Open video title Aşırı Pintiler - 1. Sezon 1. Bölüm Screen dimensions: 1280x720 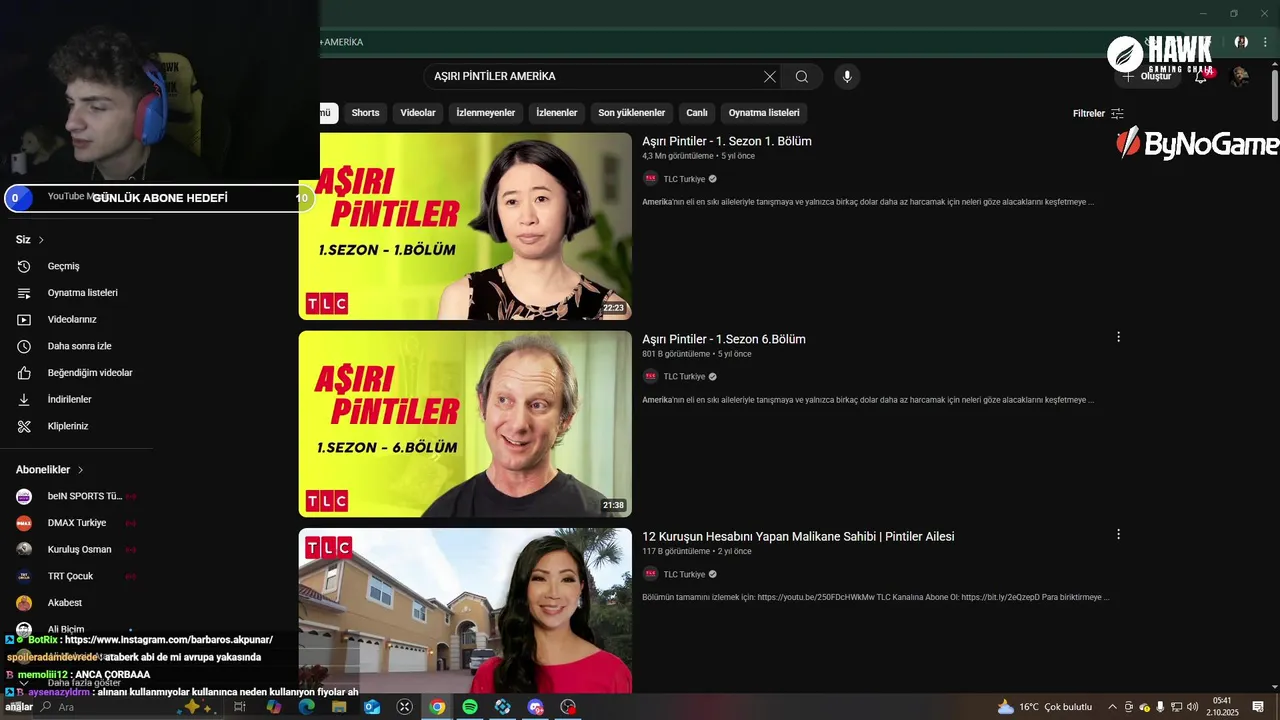click(x=727, y=141)
